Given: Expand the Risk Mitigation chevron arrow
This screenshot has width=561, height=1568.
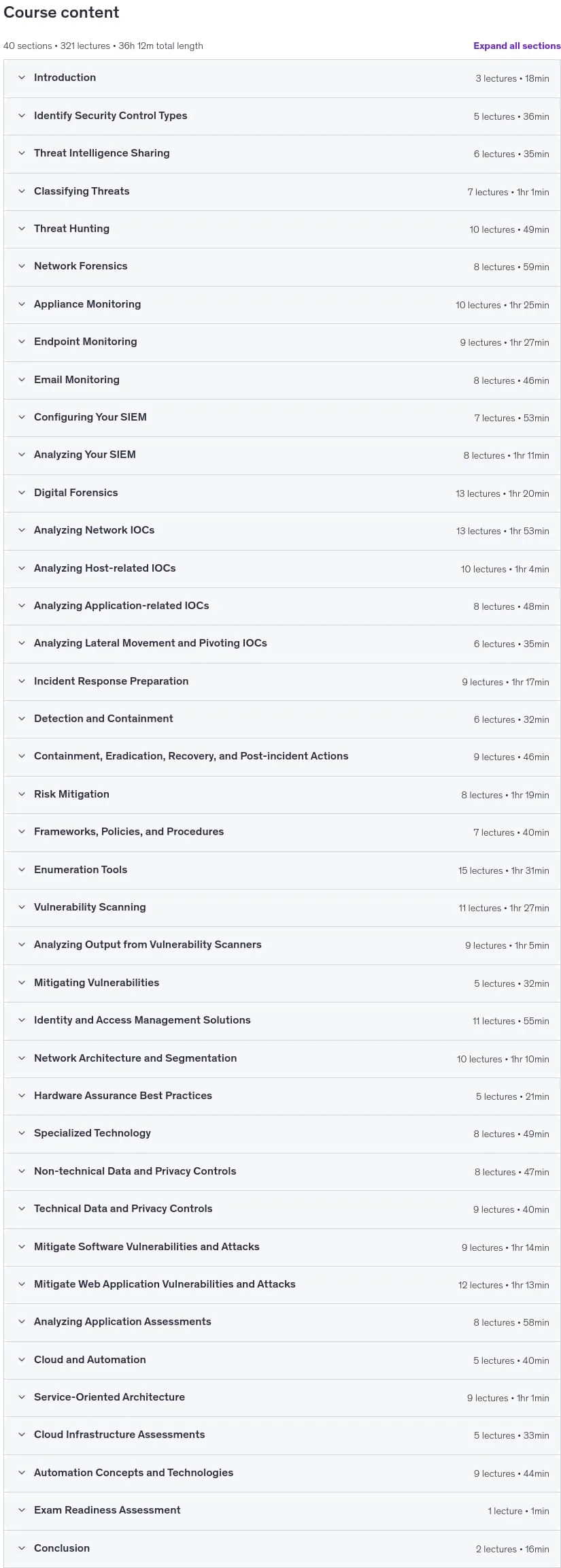Looking at the screenshot, I should 22,794.
